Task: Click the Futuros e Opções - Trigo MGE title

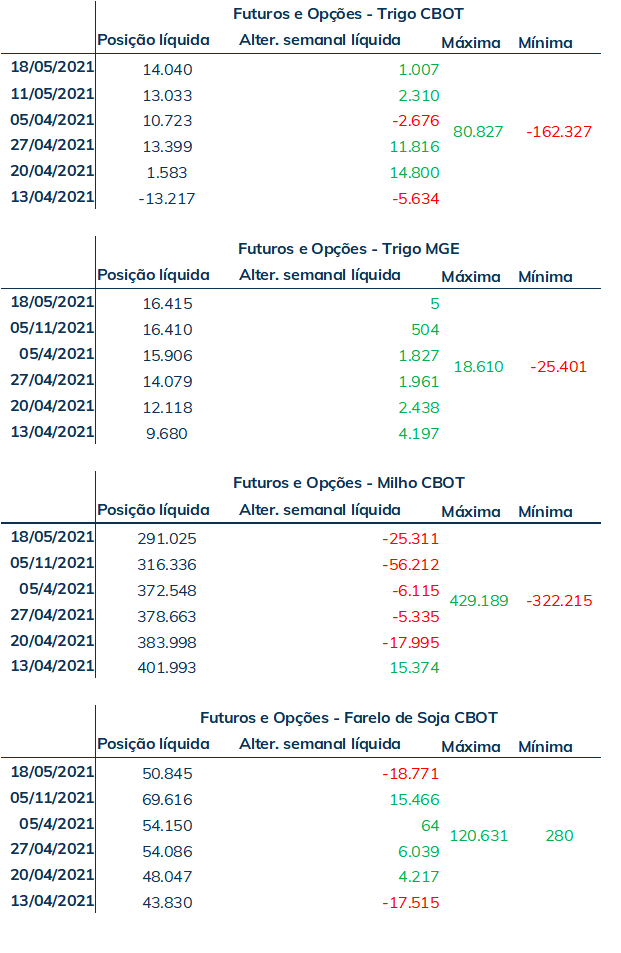Action: (x=349, y=249)
